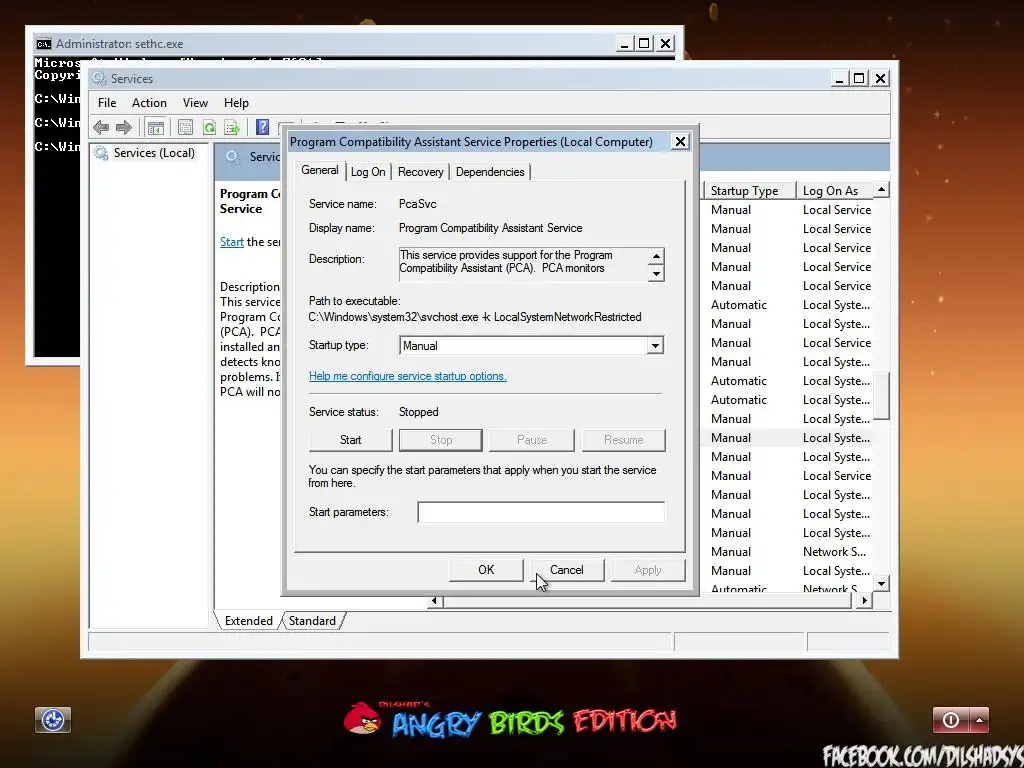The image size is (1024, 768).
Task: Open the shutdown options arrow menu
Action: (979, 720)
